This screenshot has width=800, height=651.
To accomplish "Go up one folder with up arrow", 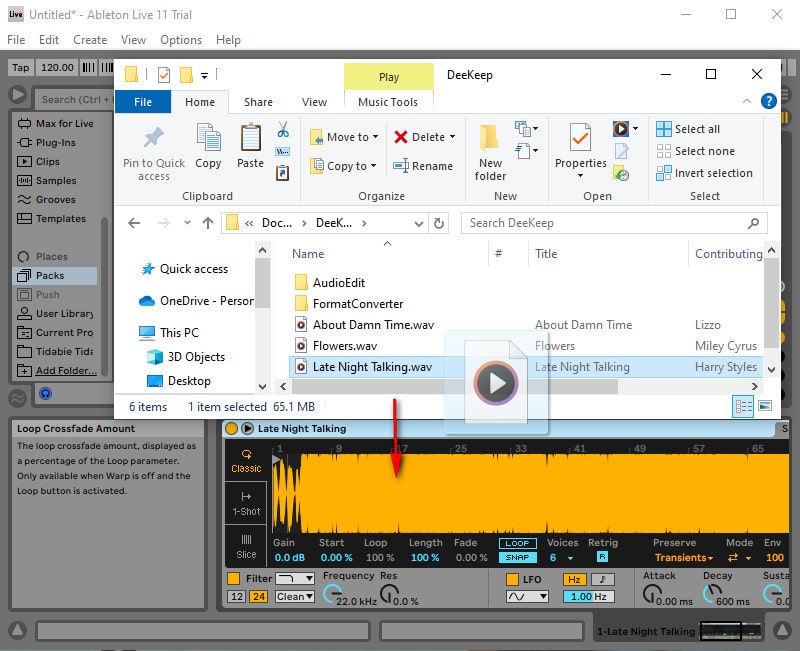I will pos(208,223).
